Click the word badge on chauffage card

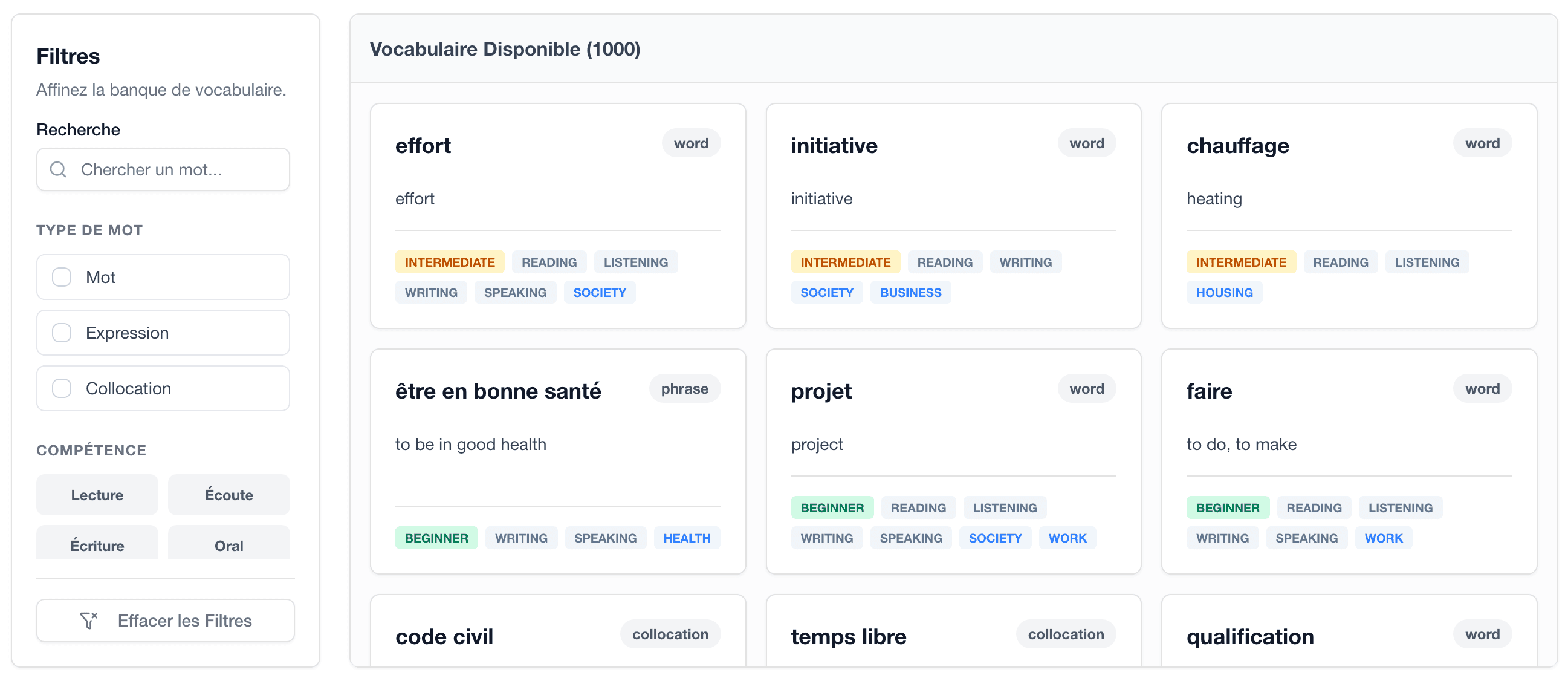point(1482,143)
